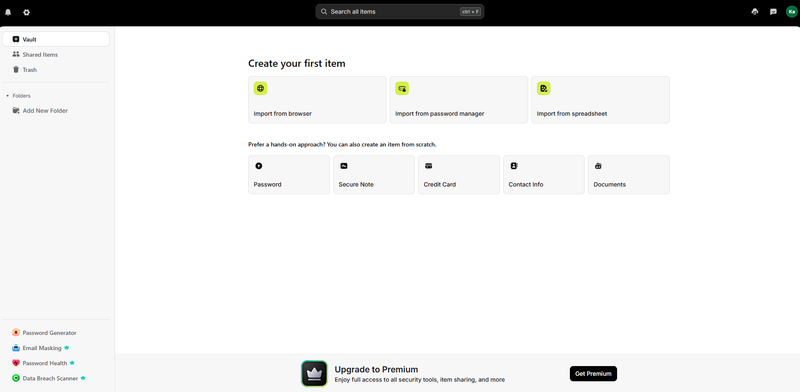
Task: Open the Data Breach Scanner tool
Action: (56, 379)
